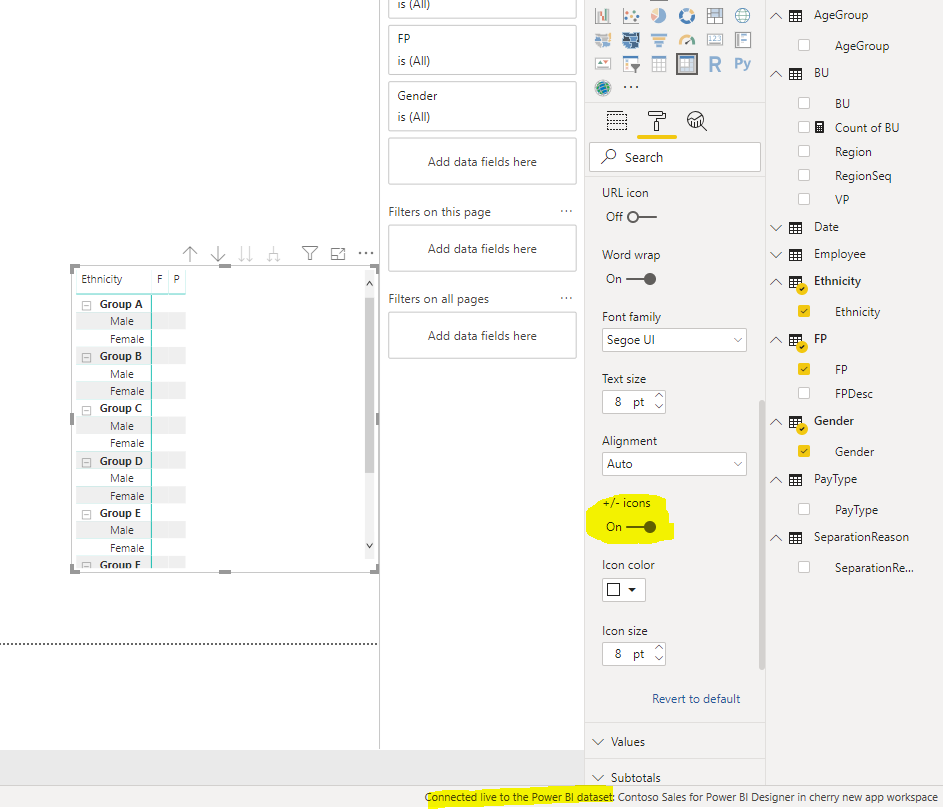Check the Region field checkbox
The width and height of the screenshot is (943, 809).
click(804, 151)
